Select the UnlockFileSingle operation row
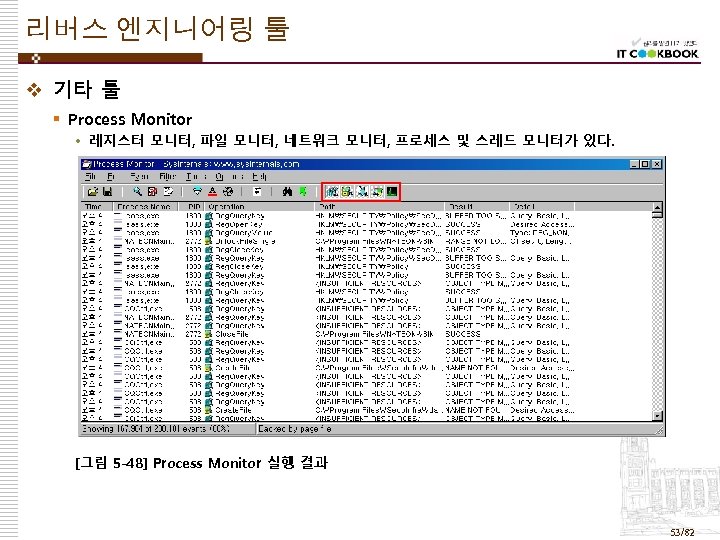Viewport: 720px width, 540px height. pyautogui.click(x=327, y=241)
